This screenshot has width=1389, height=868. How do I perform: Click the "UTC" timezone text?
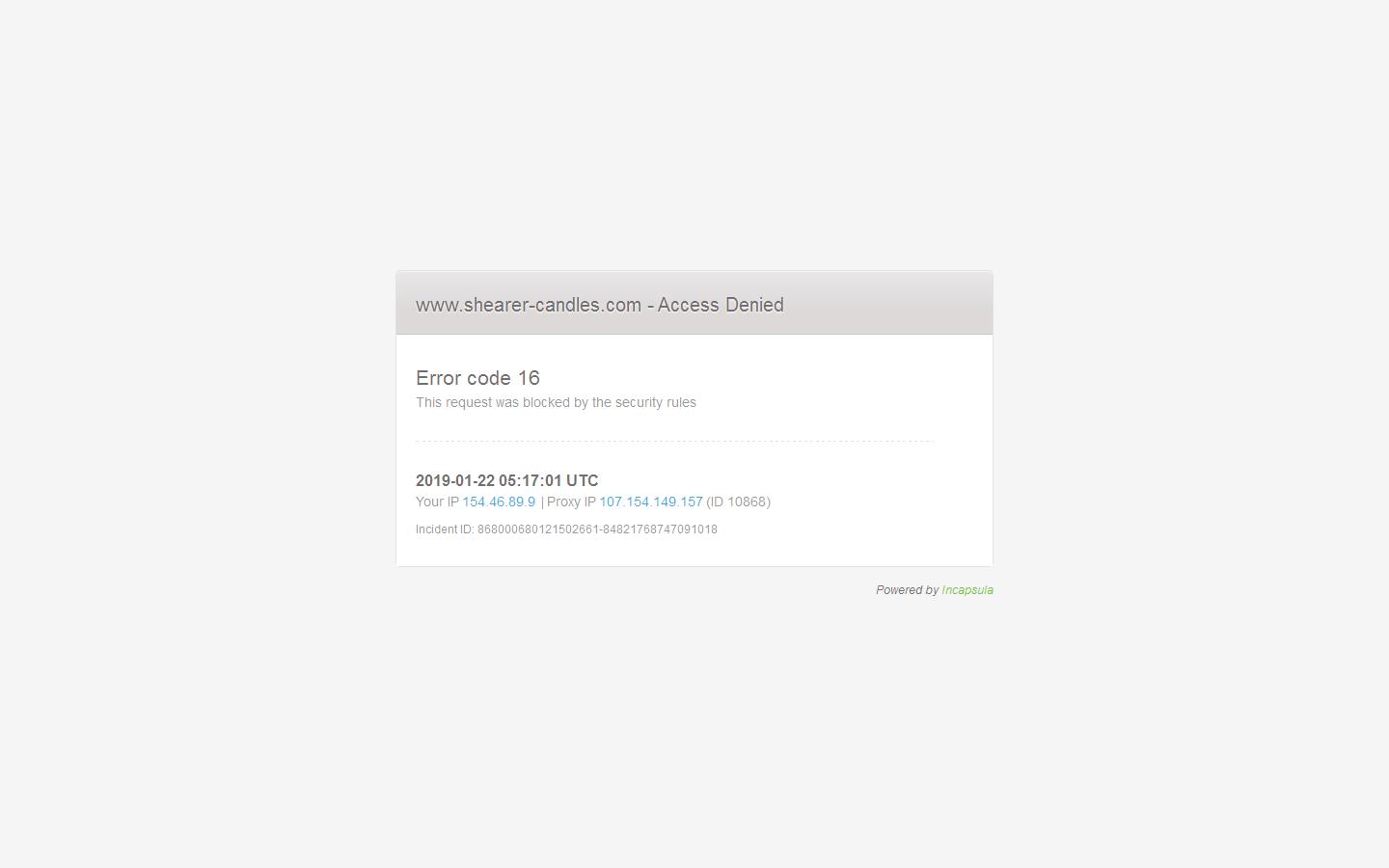(x=583, y=480)
